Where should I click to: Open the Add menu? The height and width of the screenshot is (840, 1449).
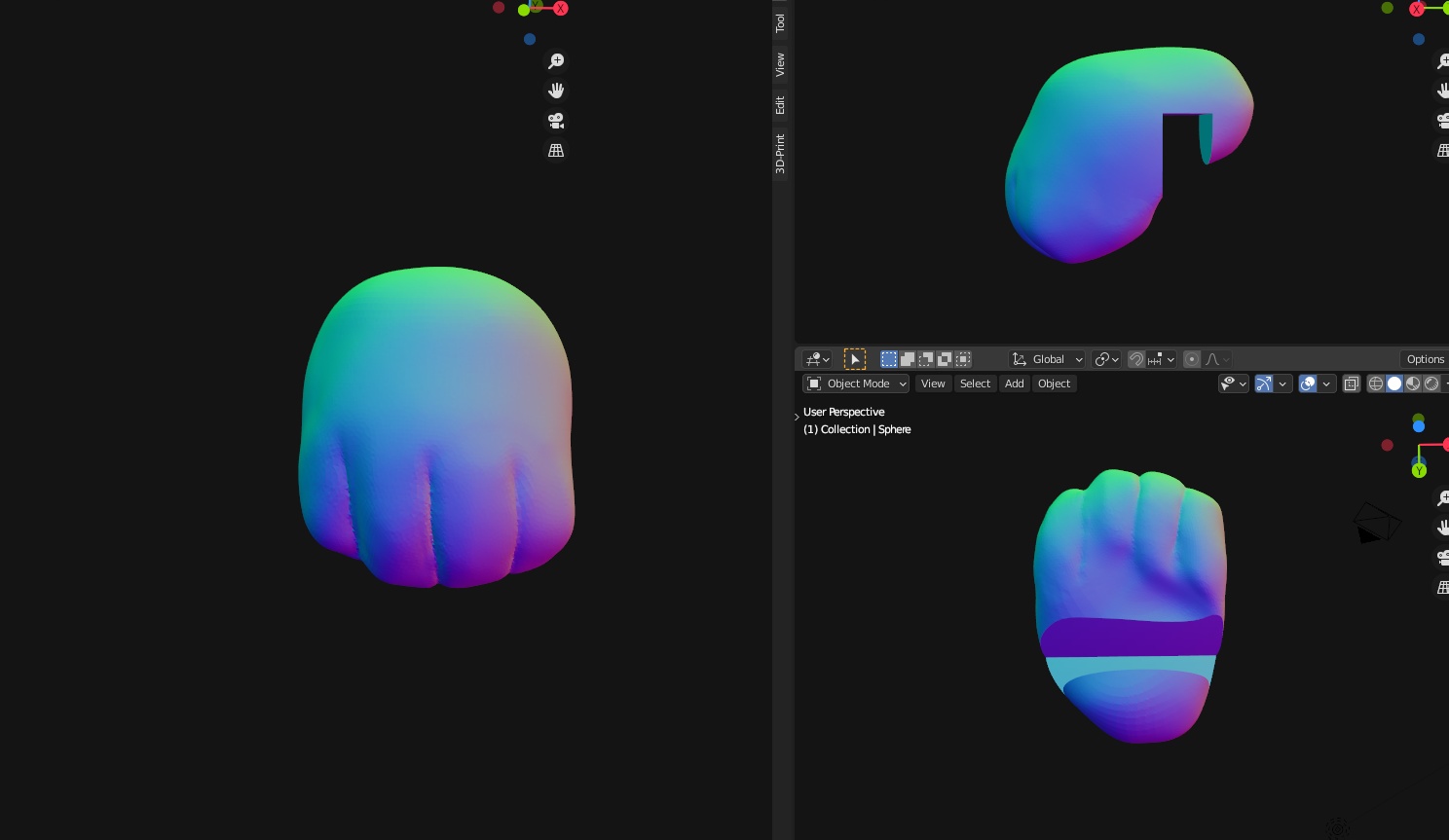(x=1014, y=383)
